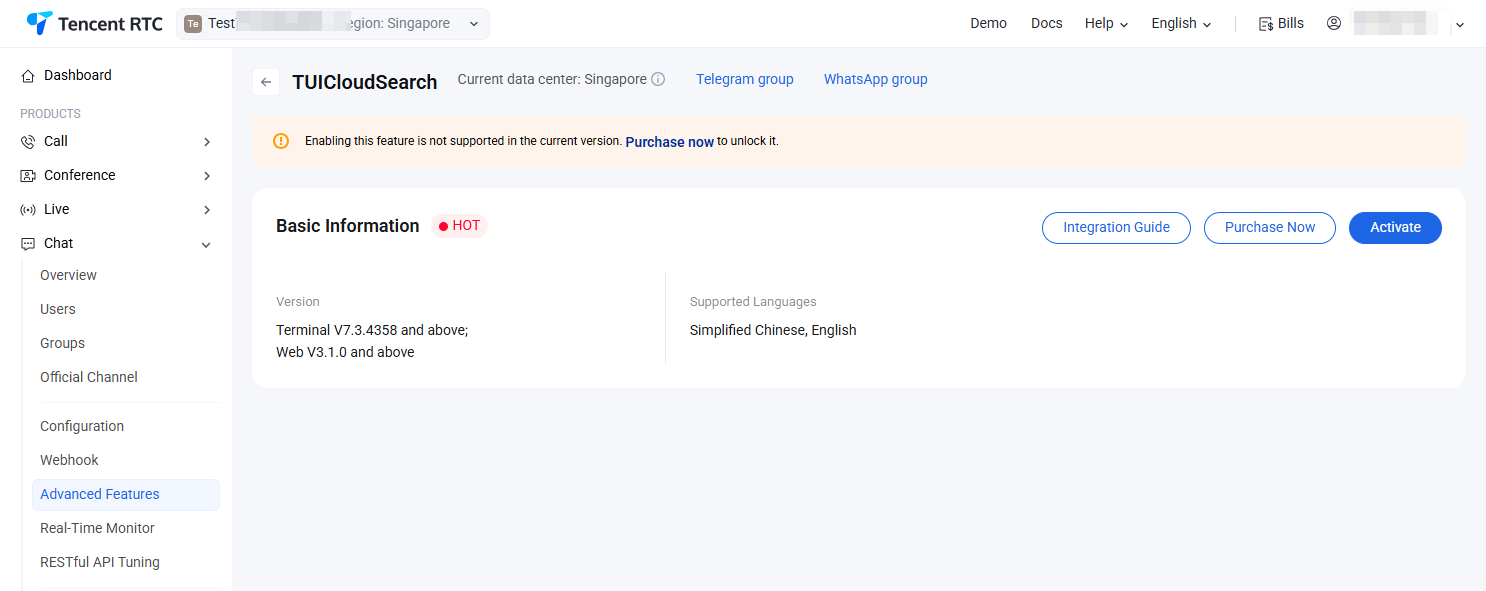Click the Dashboard home icon
This screenshot has width=1486, height=591.
28,75
